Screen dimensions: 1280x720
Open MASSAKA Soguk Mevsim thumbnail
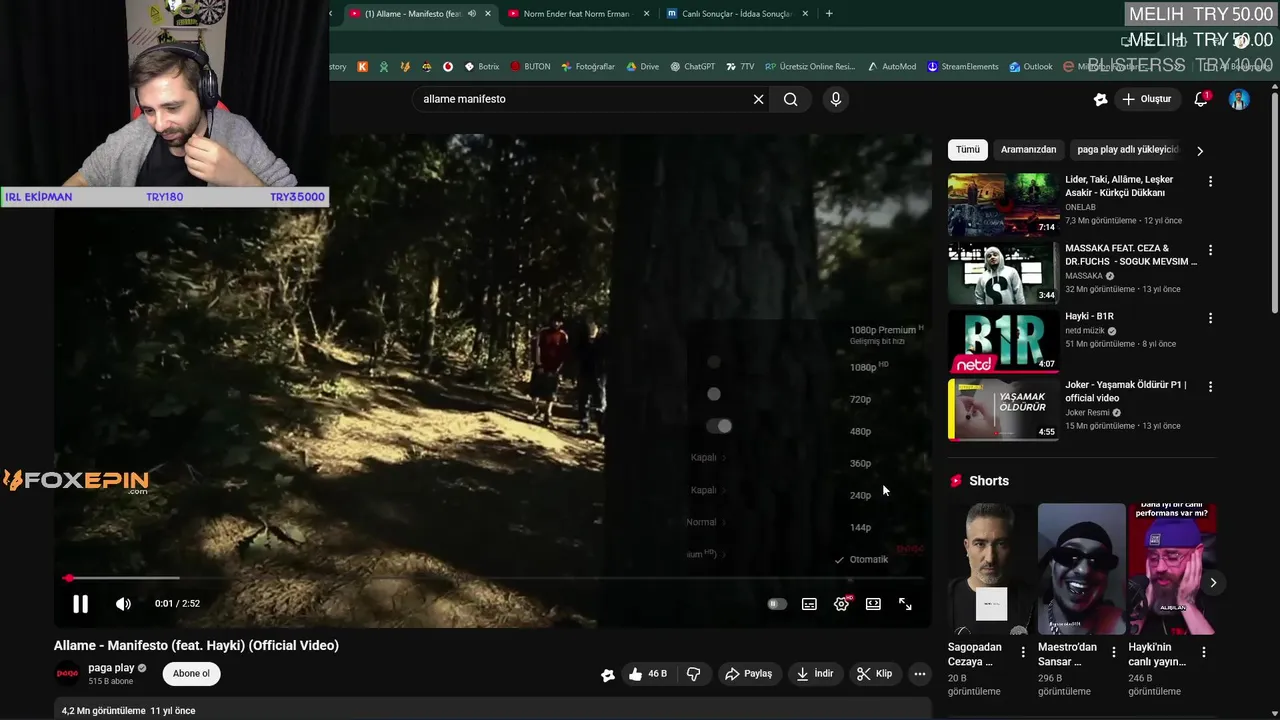[1003, 273]
